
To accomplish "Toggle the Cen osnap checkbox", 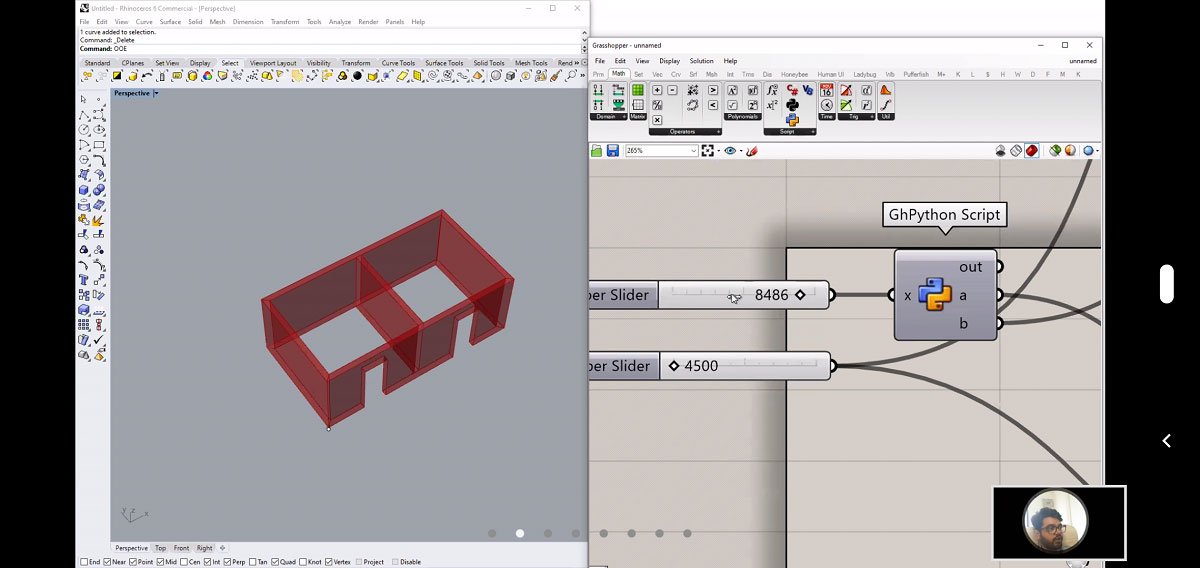I will pyautogui.click(x=184, y=562).
